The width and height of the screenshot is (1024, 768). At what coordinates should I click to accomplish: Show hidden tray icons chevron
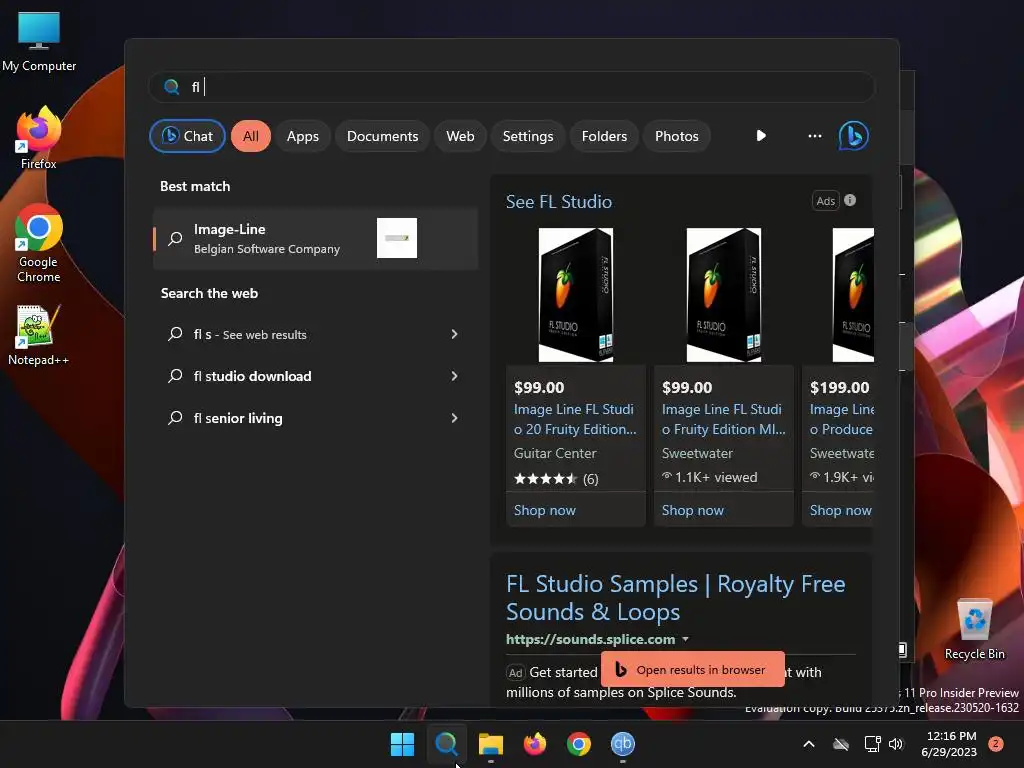(x=808, y=744)
